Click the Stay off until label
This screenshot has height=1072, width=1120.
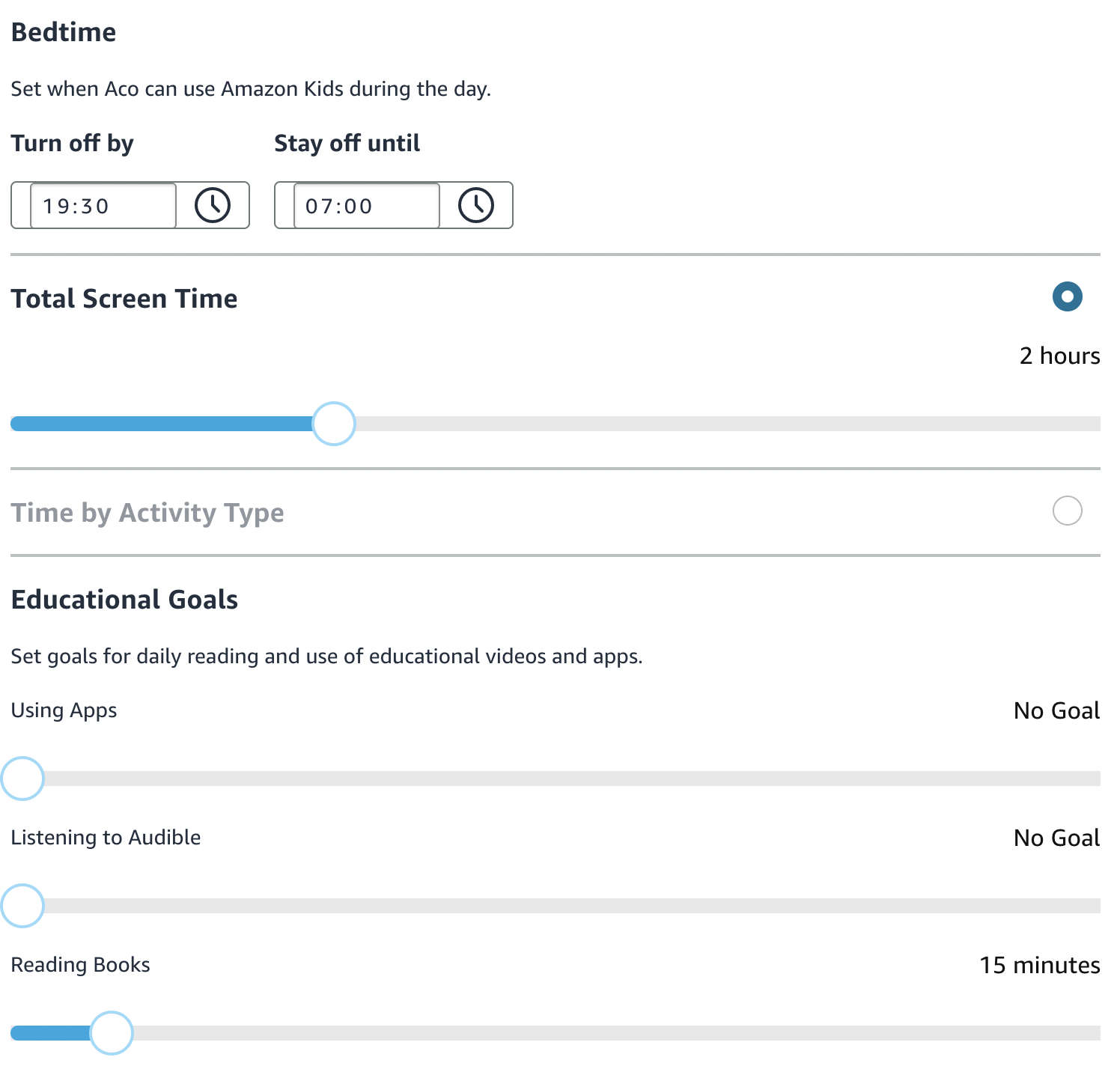pyautogui.click(x=347, y=143)
